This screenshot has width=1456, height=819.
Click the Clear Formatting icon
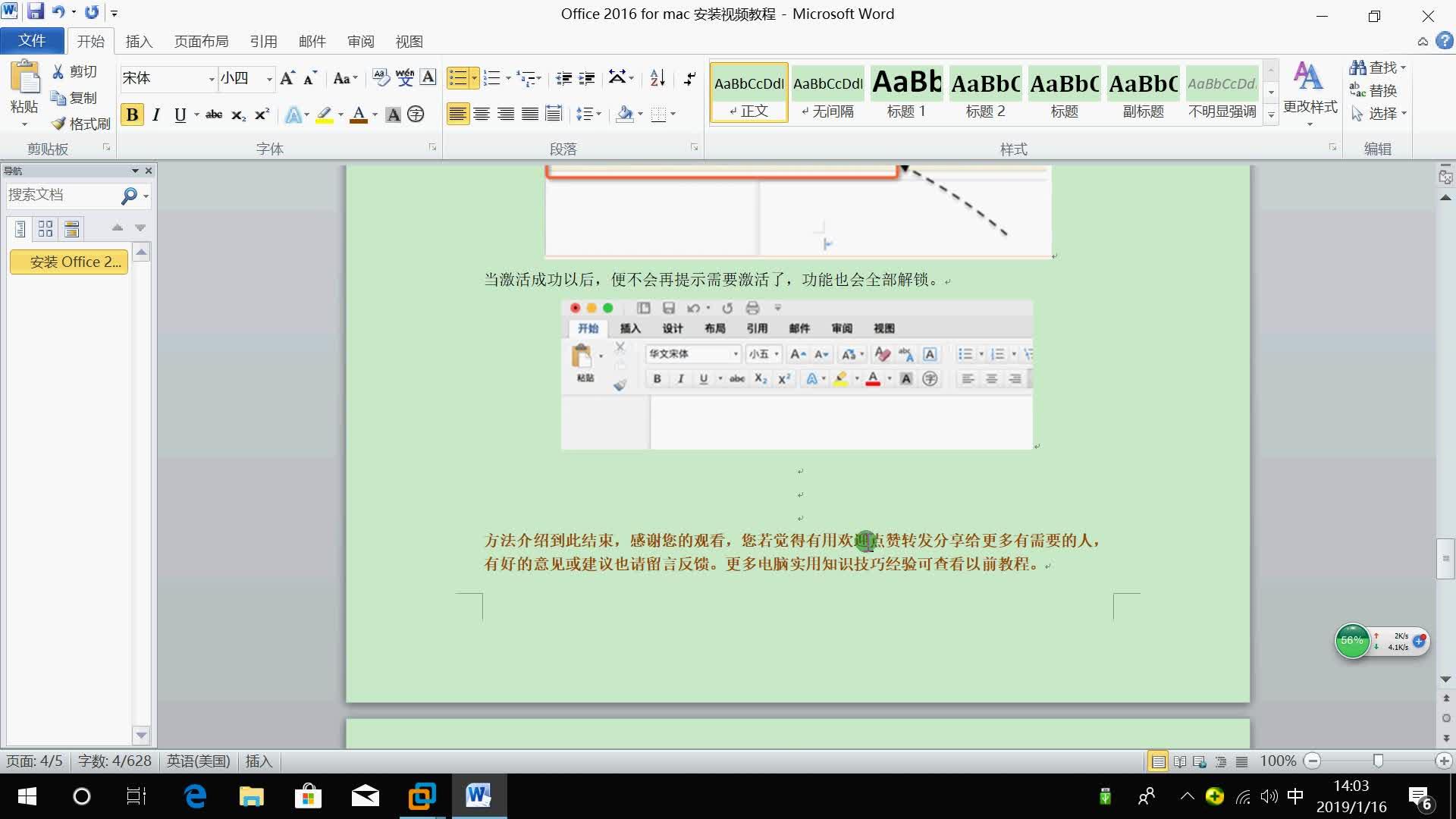point(381,77)
